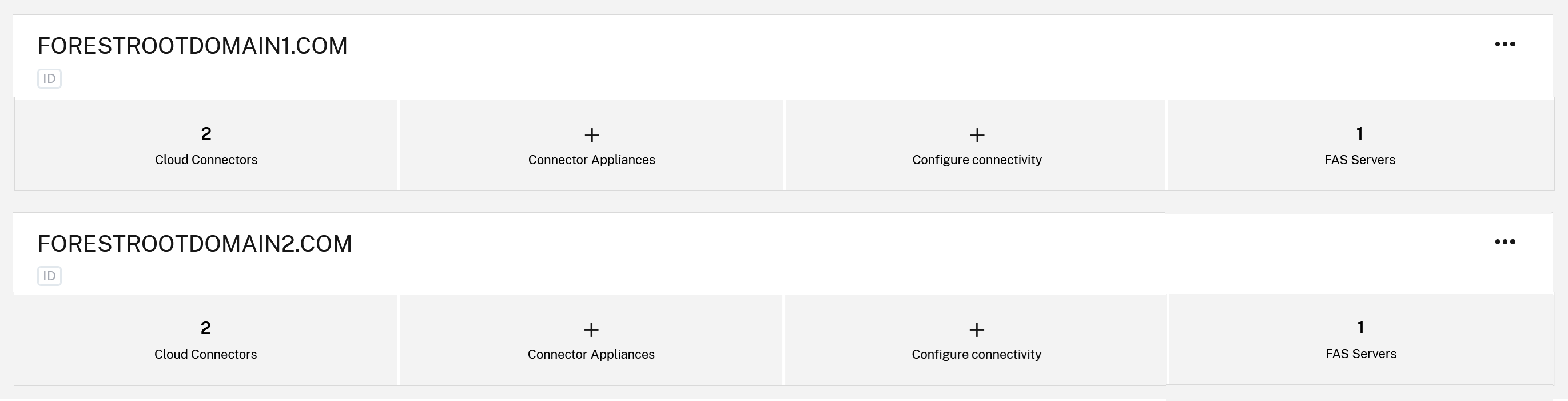Open the FORESTROOTDOMAIN1.COM ellipsis options menu
Image resolution: width=1568 pixels, height=401 pixels.
click(1505, 45)
